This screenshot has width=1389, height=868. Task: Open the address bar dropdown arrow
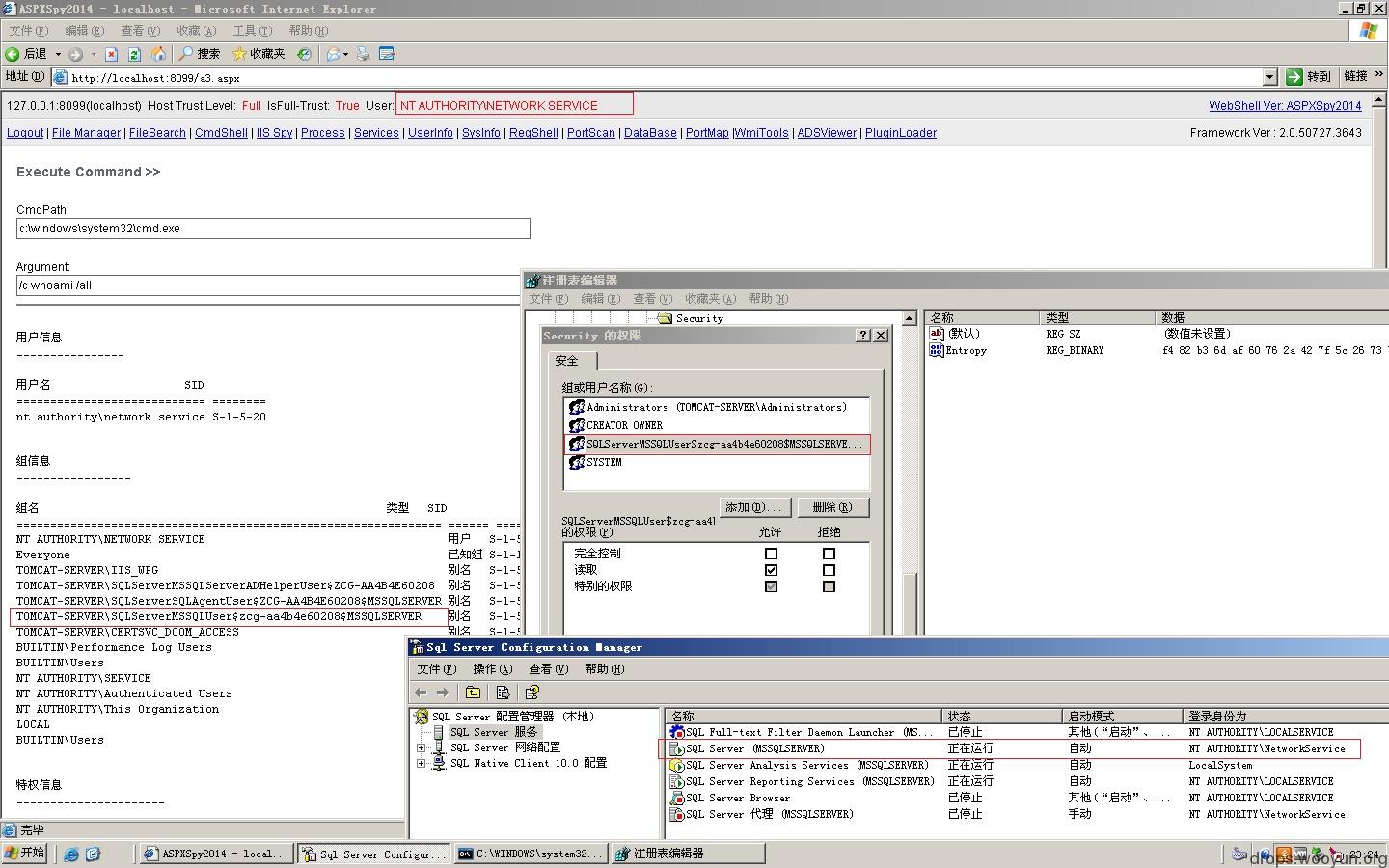pyautogui.click(x=1269, y=77)
